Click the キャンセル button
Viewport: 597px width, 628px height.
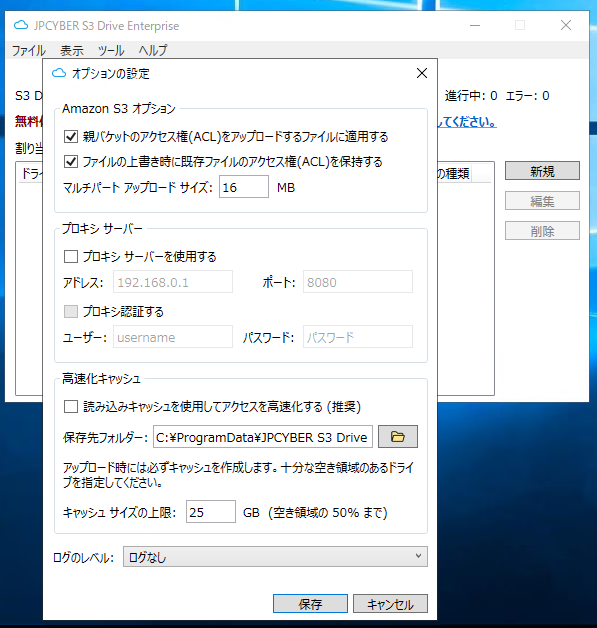tap(390, 604)
